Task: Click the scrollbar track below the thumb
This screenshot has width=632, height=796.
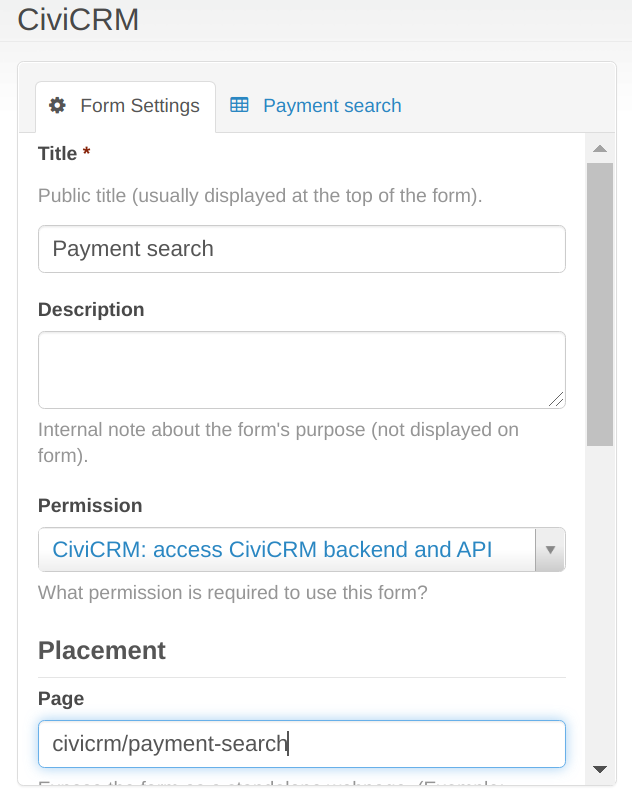Action: tap(600, 600)
